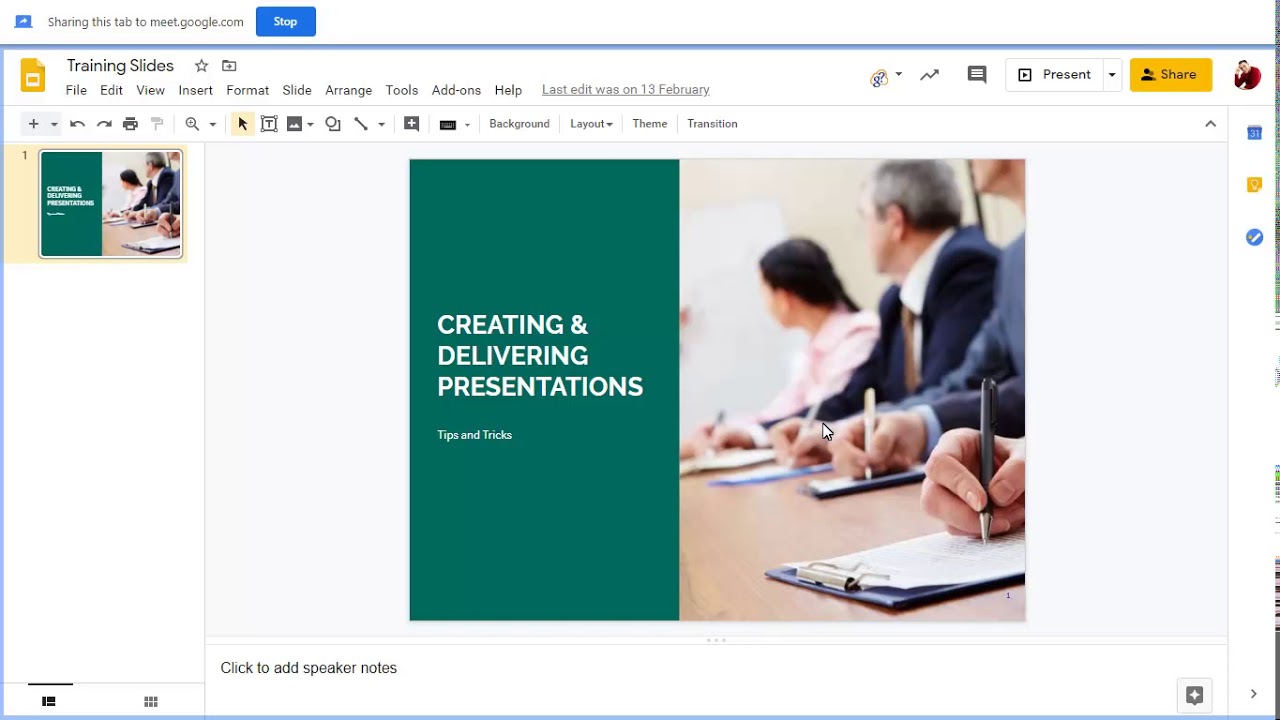Click the Google Slides home logo
1280x720 pixels.
(x=33, y=76)
